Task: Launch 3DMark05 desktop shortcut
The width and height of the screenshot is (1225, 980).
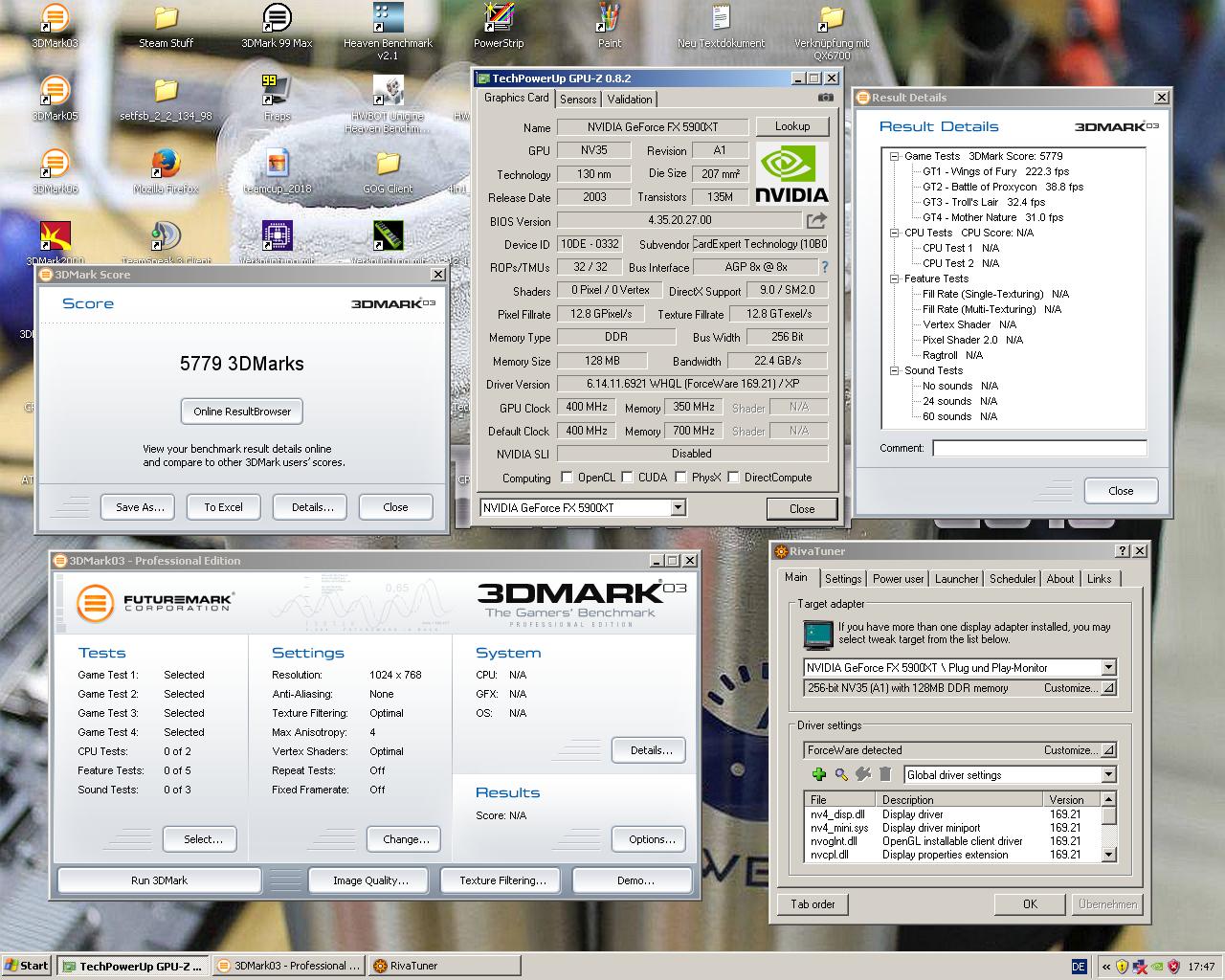Action: pos(55,99)
